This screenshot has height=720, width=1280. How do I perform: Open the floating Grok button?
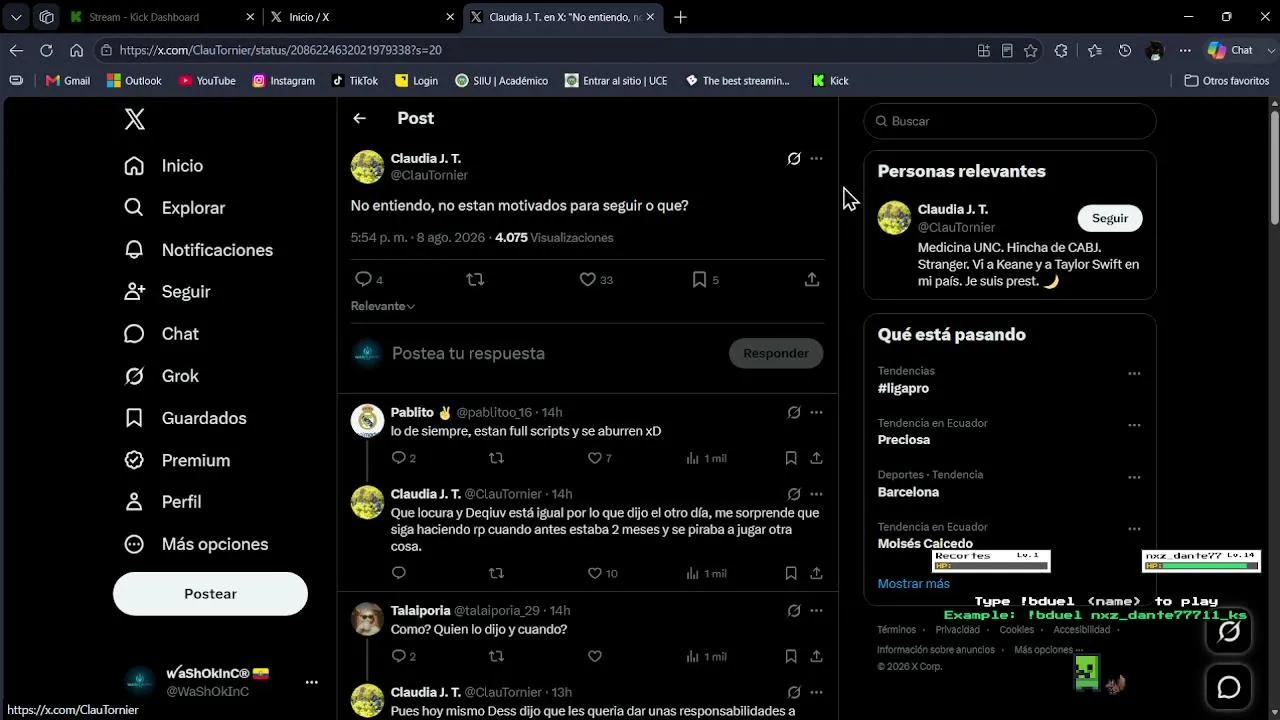[1229, 631]
